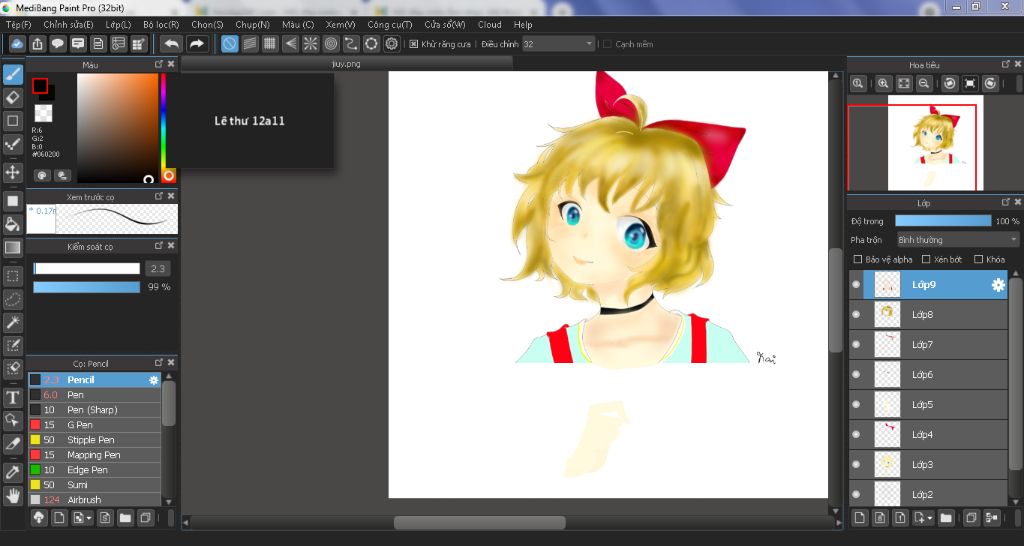Click horizontal canvas scrollbar
Viewport: 1024px width, 546px height.
click(x=479, y=522)
